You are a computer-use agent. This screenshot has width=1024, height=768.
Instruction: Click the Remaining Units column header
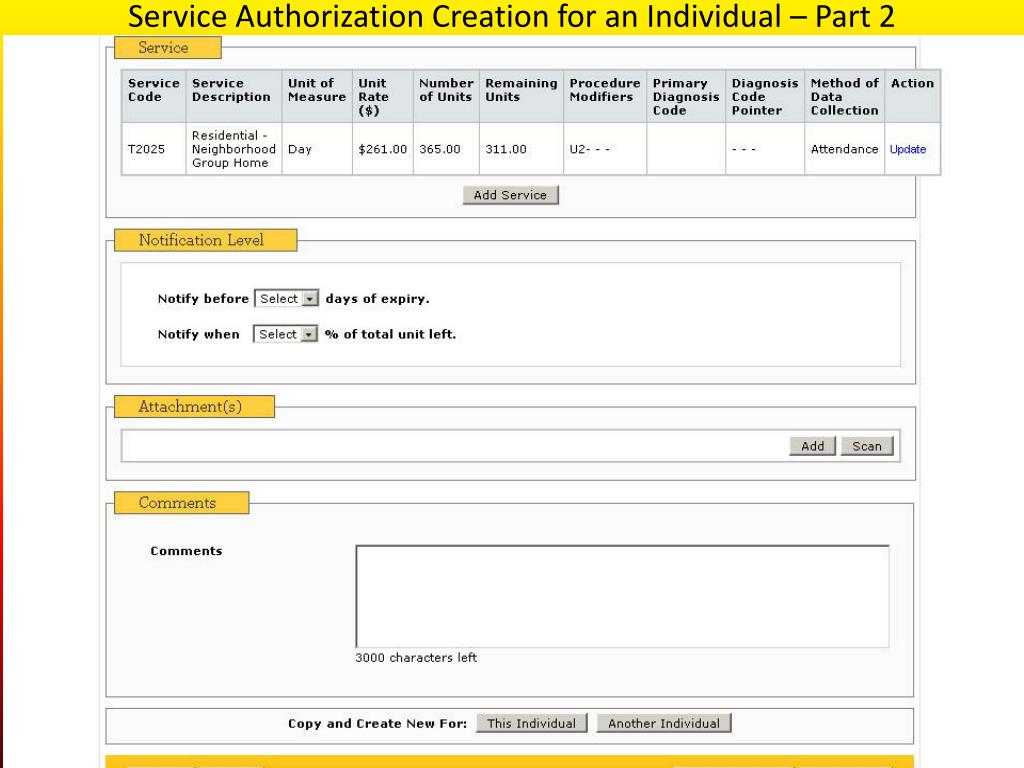pos(520,91)
